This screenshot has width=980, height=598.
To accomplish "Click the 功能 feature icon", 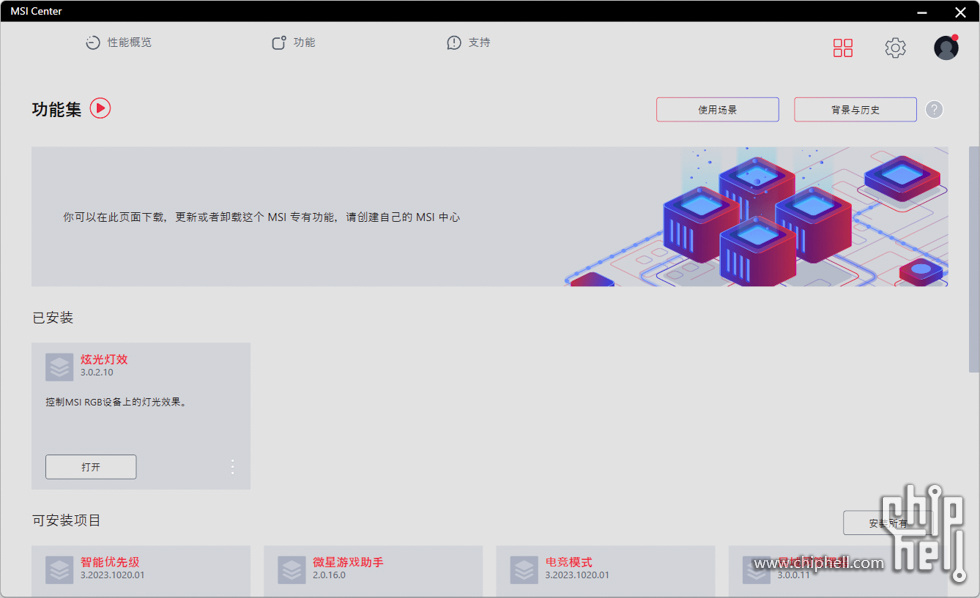I will click(x=279, y=42).
